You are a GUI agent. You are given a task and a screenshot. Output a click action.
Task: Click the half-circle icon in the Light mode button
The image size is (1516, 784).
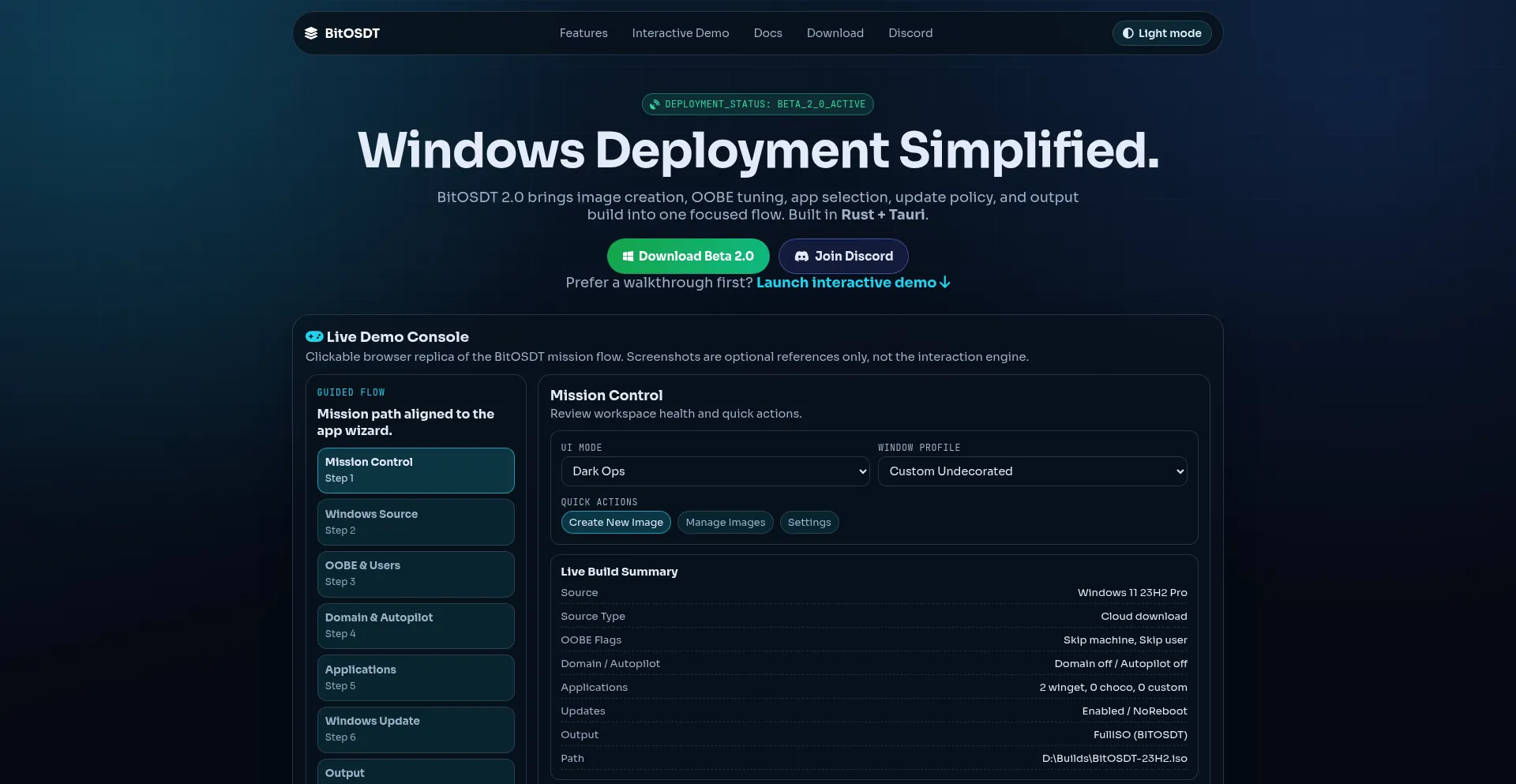point(1128,33)
